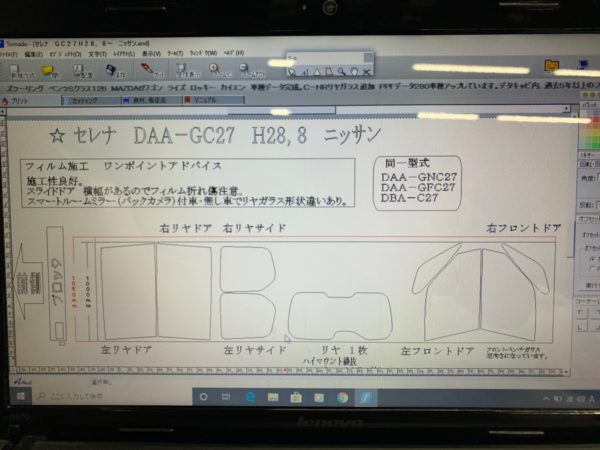The height and width of the screenshot is (450, 600).
Task: Click the 反転 flip input field
Action: [x=598, y=205]
